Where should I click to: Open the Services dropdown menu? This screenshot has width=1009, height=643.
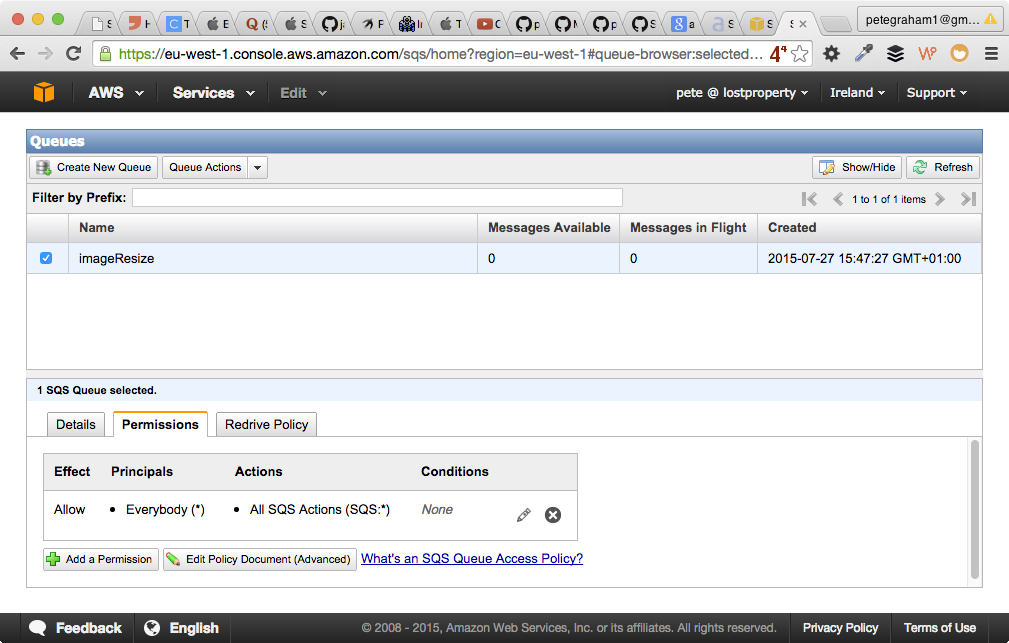tap(214, 93)
